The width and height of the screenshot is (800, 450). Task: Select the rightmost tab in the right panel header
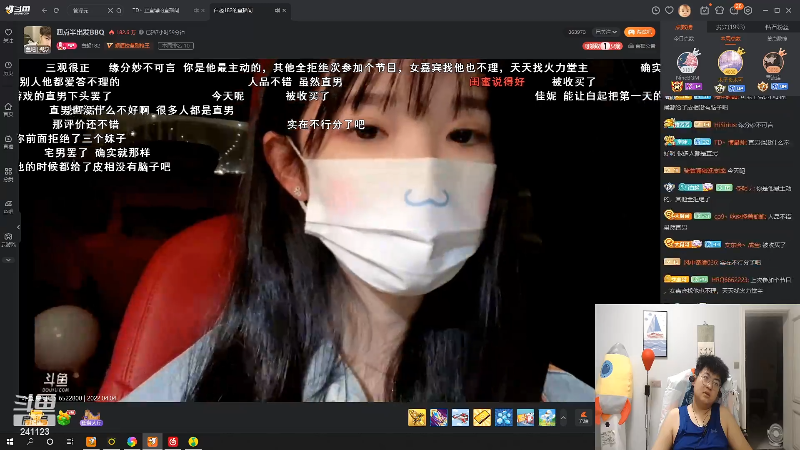coord(777,27)
